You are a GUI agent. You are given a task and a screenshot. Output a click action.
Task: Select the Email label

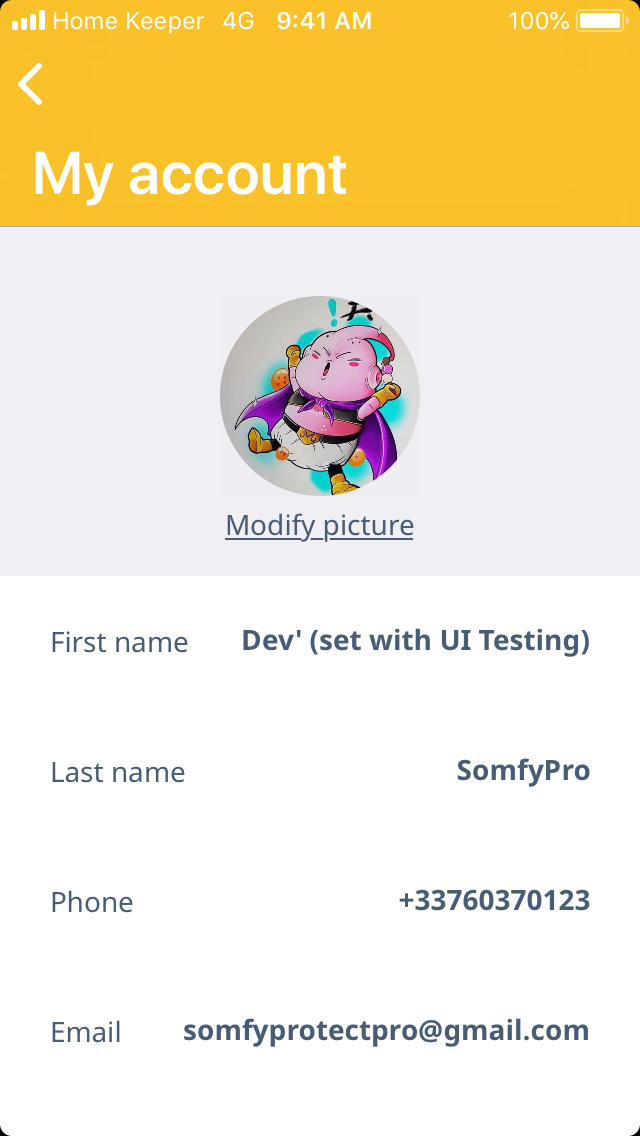tap(86, 1032)
